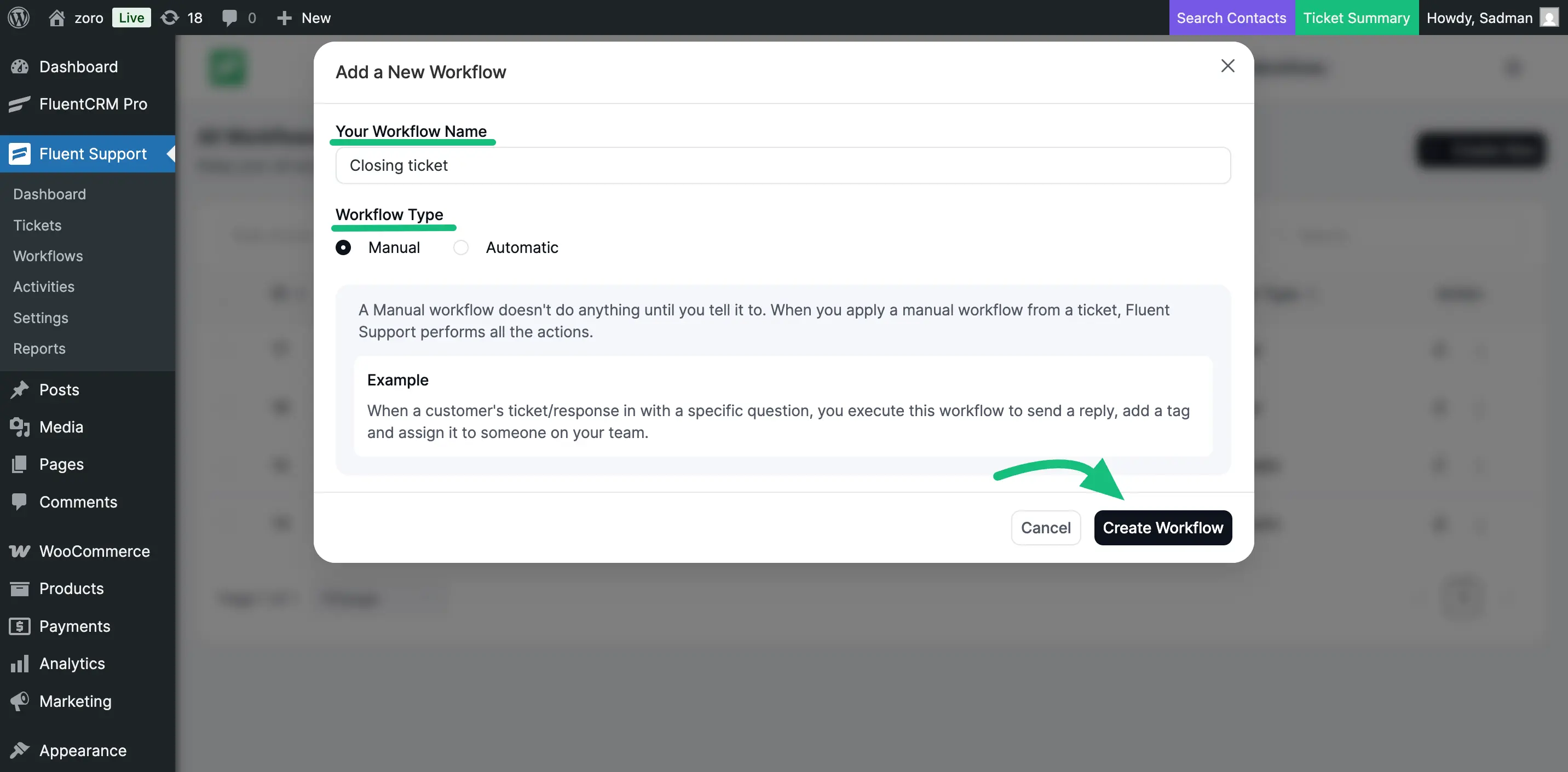The width and height of the screenshot is (1568, 772).
Task: Select the Automatic workflow type
Action: coord(461,247)
